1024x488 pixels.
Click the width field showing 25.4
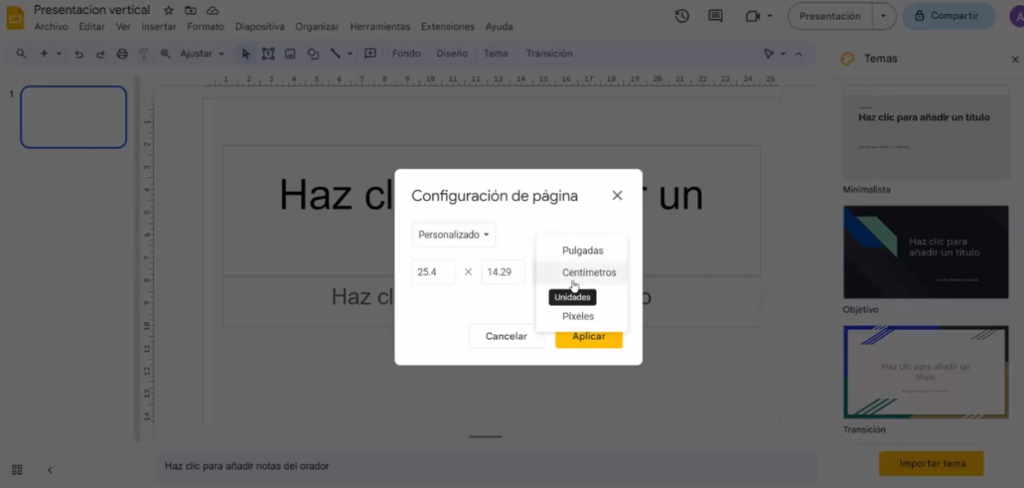433,272
